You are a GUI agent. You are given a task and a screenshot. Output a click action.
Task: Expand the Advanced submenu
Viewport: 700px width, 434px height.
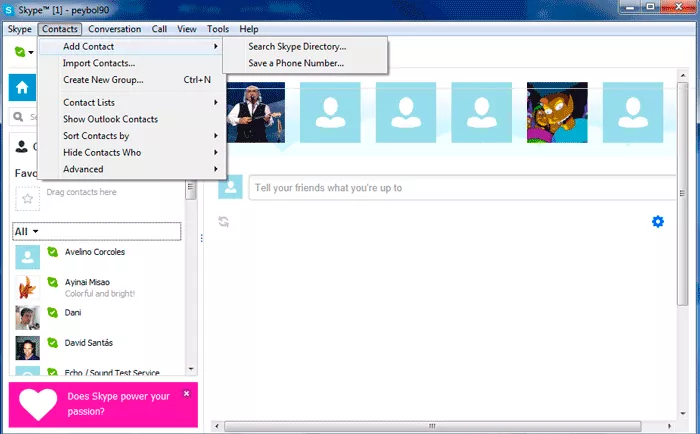(130, 169)
